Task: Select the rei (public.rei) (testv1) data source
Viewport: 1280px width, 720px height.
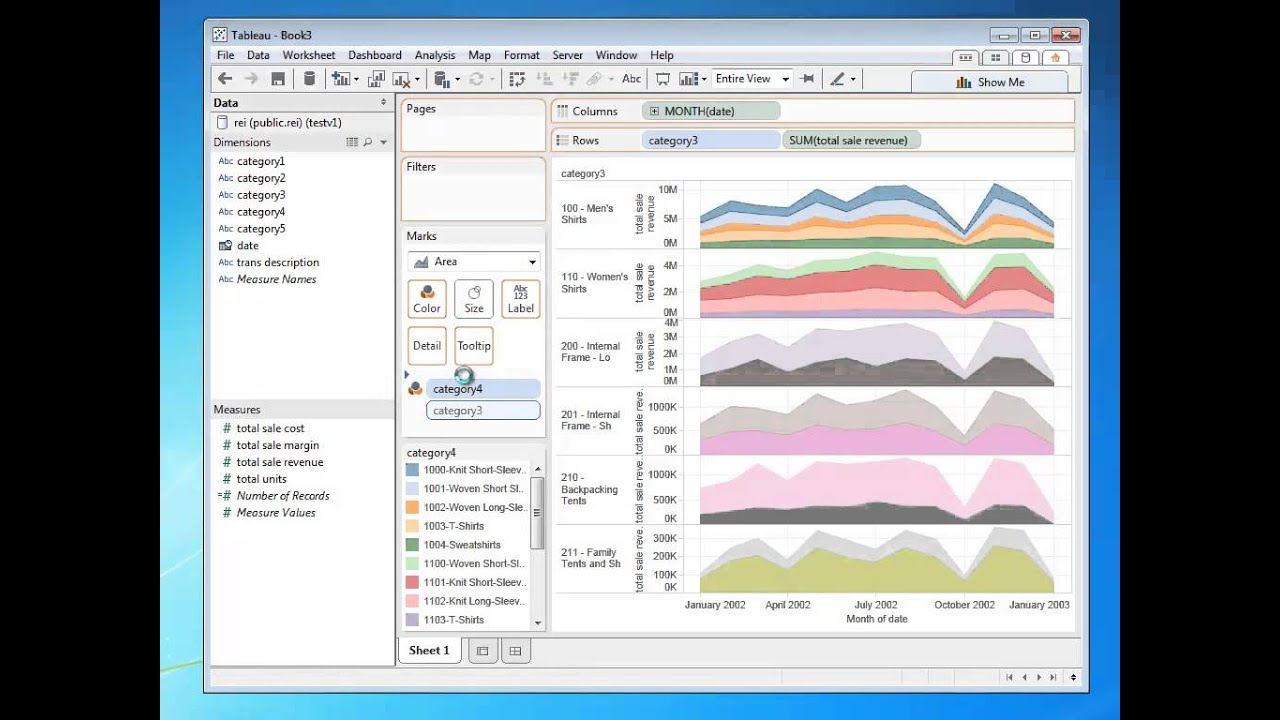Action: tap(288, 123)
